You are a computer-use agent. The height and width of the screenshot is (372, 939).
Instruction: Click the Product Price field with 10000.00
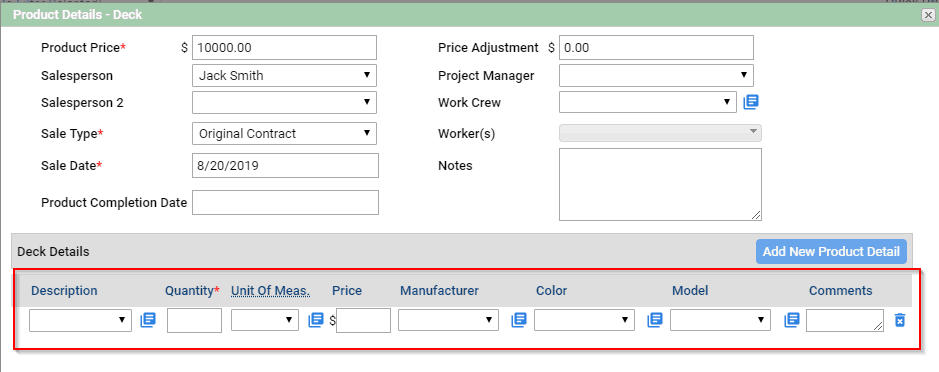click(x=284, y=48)
